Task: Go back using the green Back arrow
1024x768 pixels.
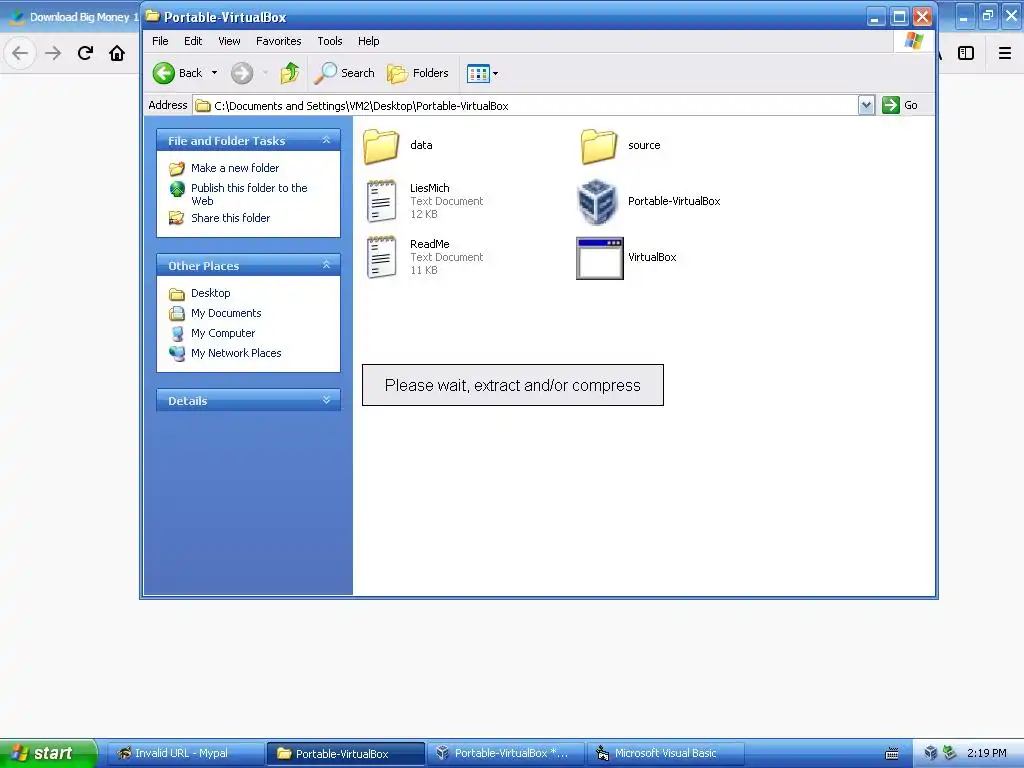Action: point(177,73)
